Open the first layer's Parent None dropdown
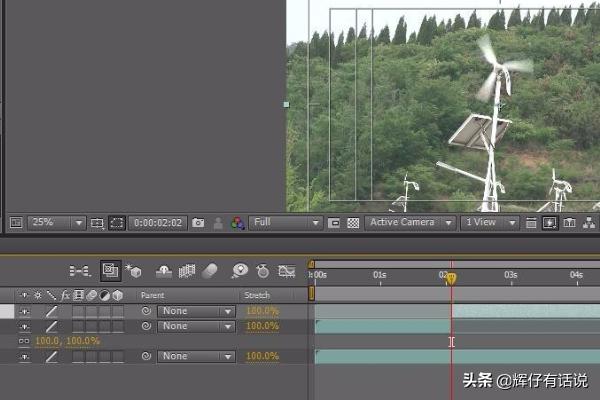This screenshot has width=600, height=400. click(x=196, y=311)
